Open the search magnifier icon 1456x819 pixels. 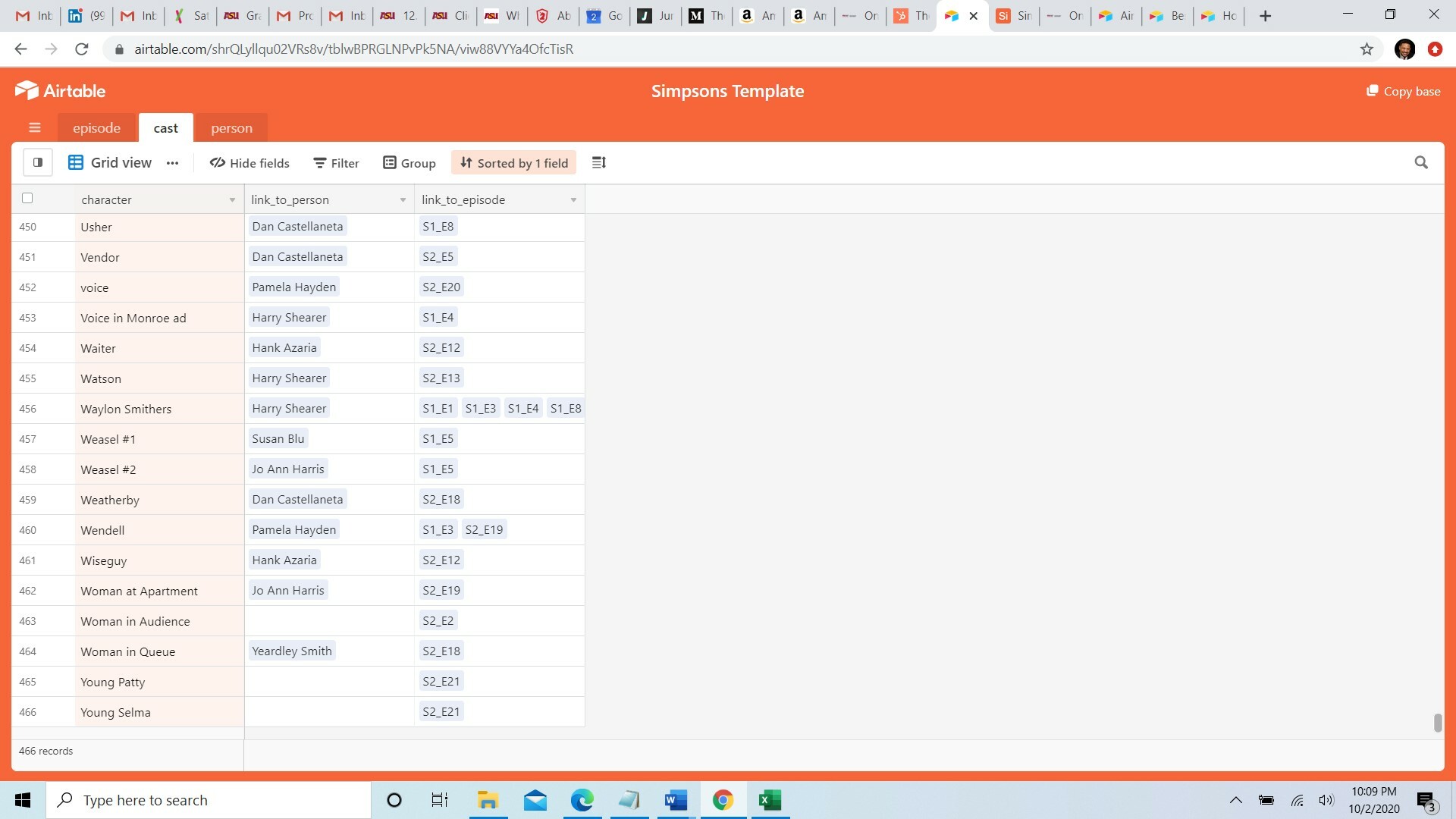click(1421, 162)
